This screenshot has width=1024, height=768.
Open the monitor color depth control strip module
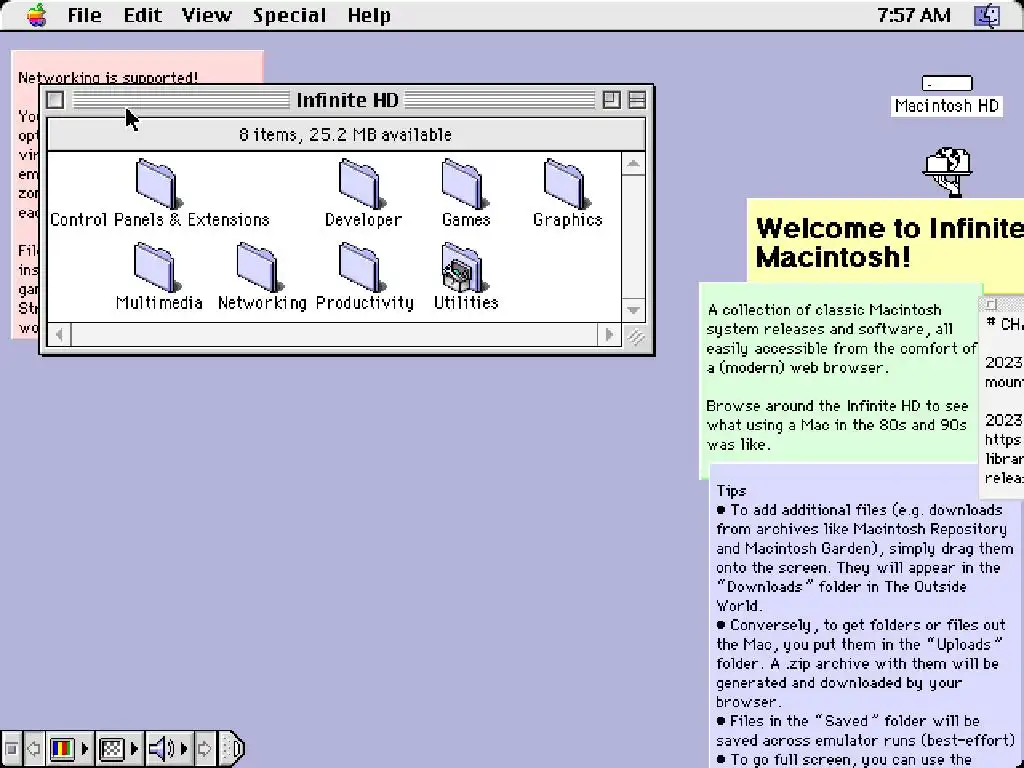69,748
